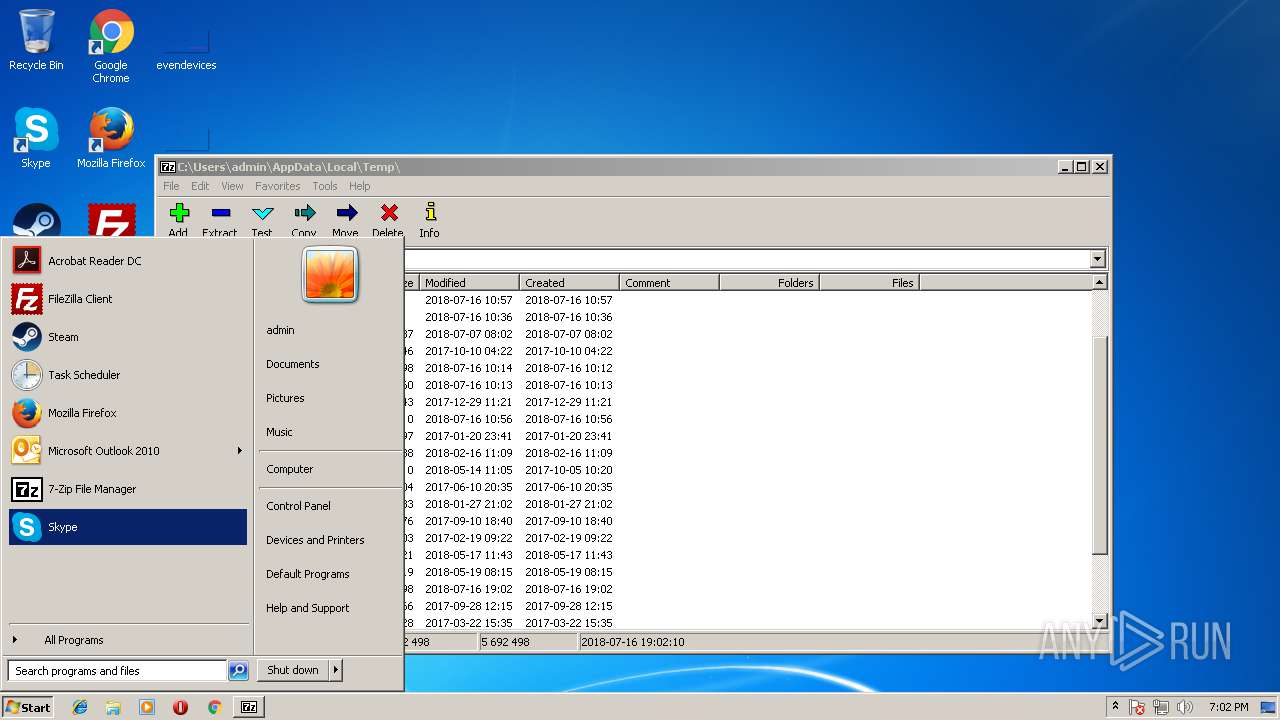This screenshot has width=1280, height=720.
Task: Sort by the Modified column header
Action: point(469,283)
